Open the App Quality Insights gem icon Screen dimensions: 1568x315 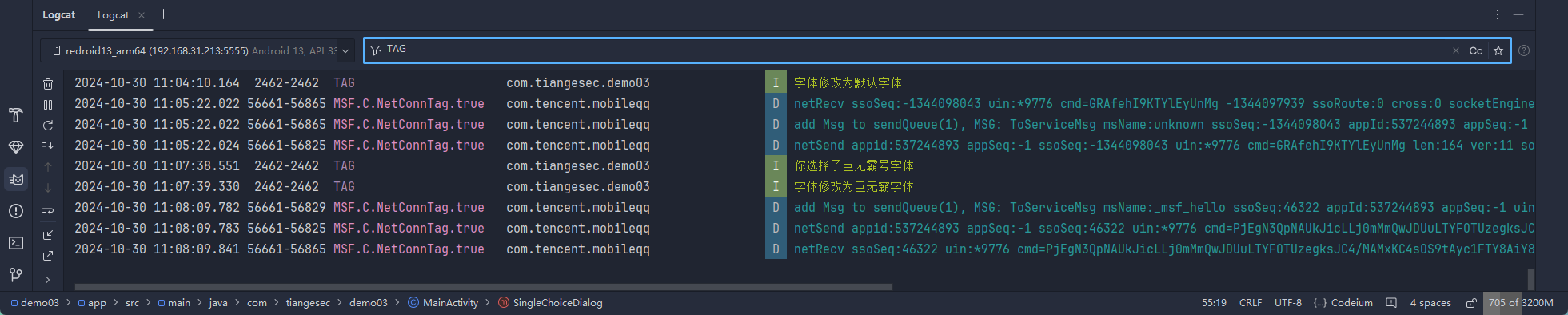[16, 147]
